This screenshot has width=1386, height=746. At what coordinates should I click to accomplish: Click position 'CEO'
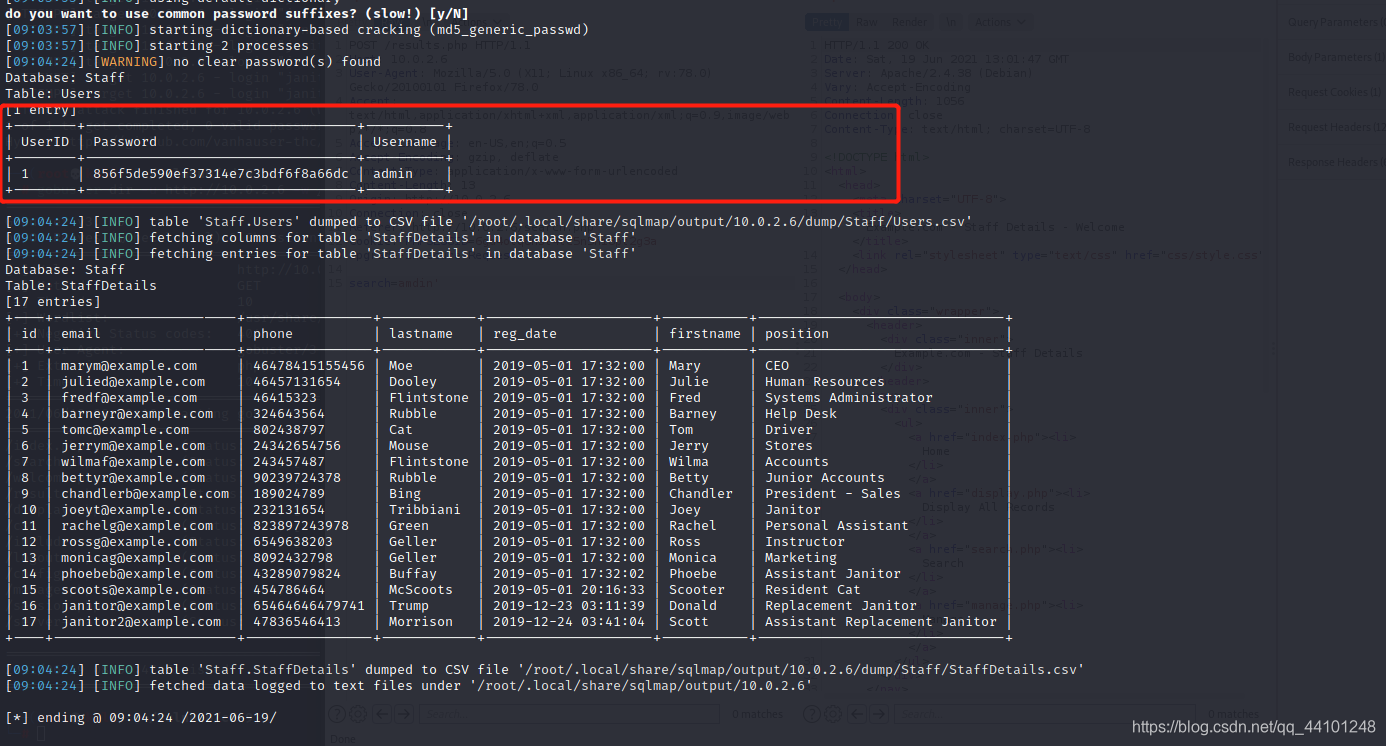[777, 366]
